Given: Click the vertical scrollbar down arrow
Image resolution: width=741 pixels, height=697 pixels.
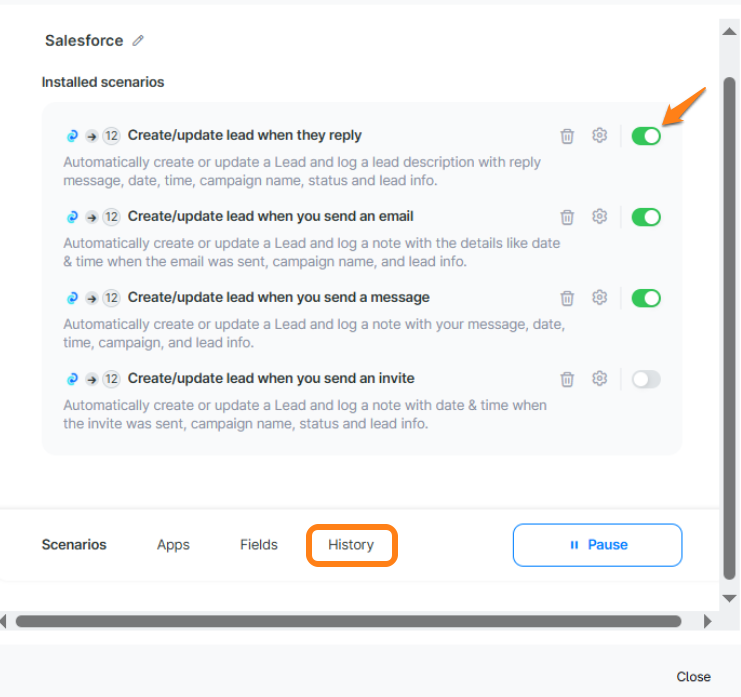Looking at the screenshot, I should [730, 598].
